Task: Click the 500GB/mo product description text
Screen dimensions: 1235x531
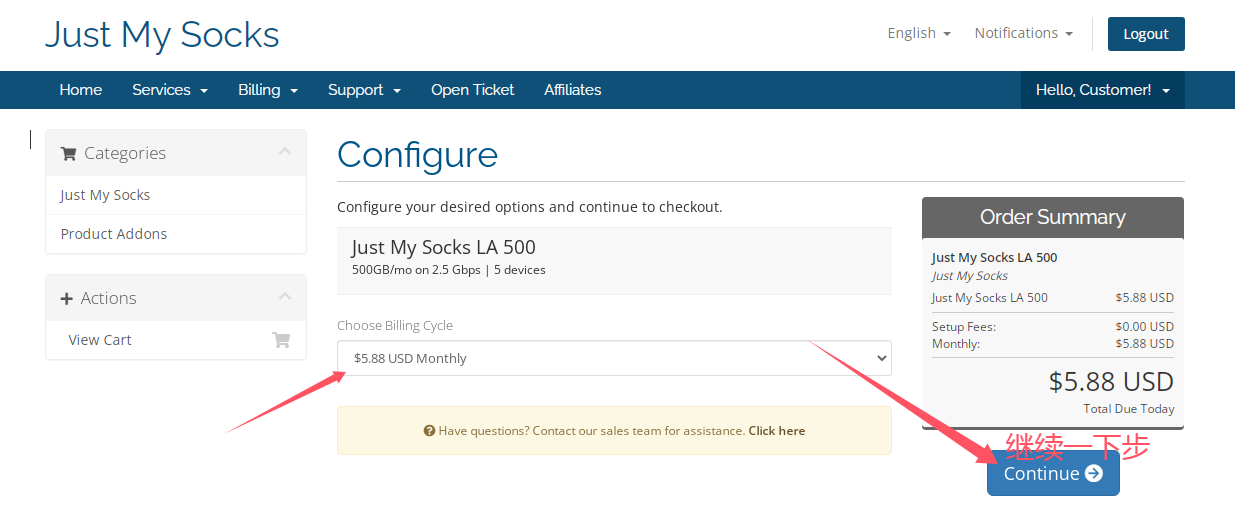Action: click(449, 270)
